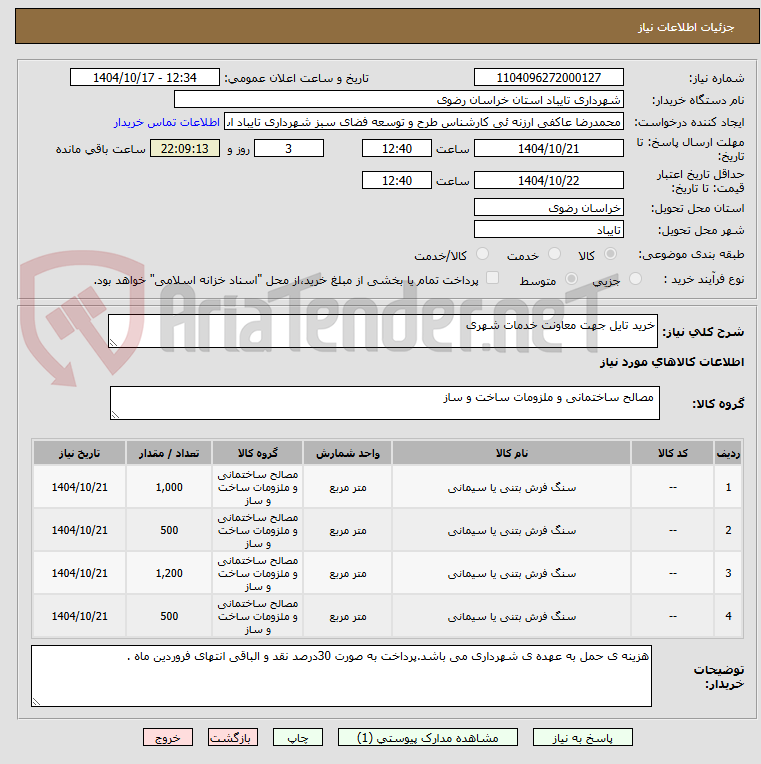Open مشاهده مدارک پیوستی (1) button
The width and height of the screenshot is (761, 764).
click(x=428, y=737)
